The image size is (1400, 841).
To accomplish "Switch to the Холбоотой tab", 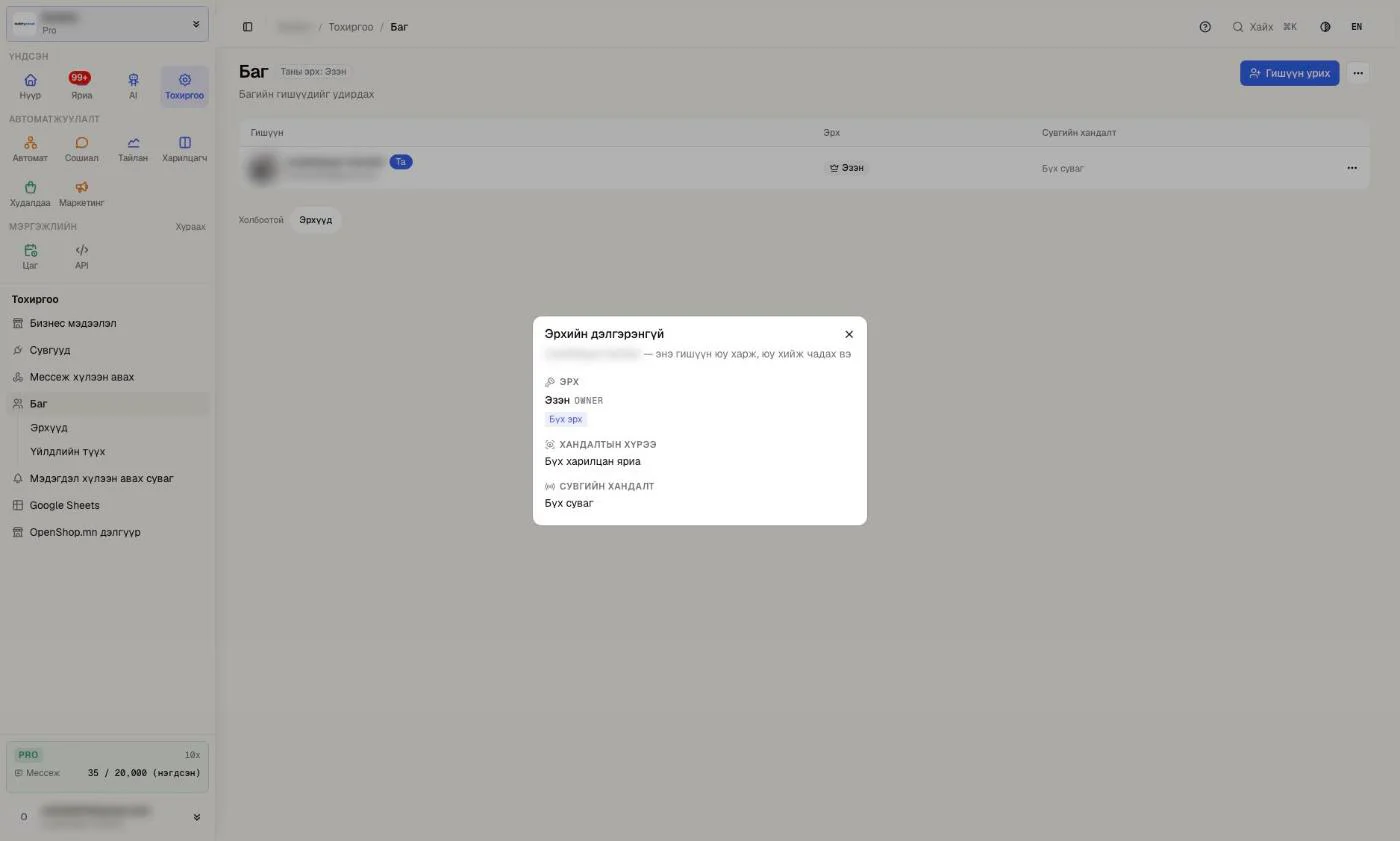I will (x=261, y=220).
